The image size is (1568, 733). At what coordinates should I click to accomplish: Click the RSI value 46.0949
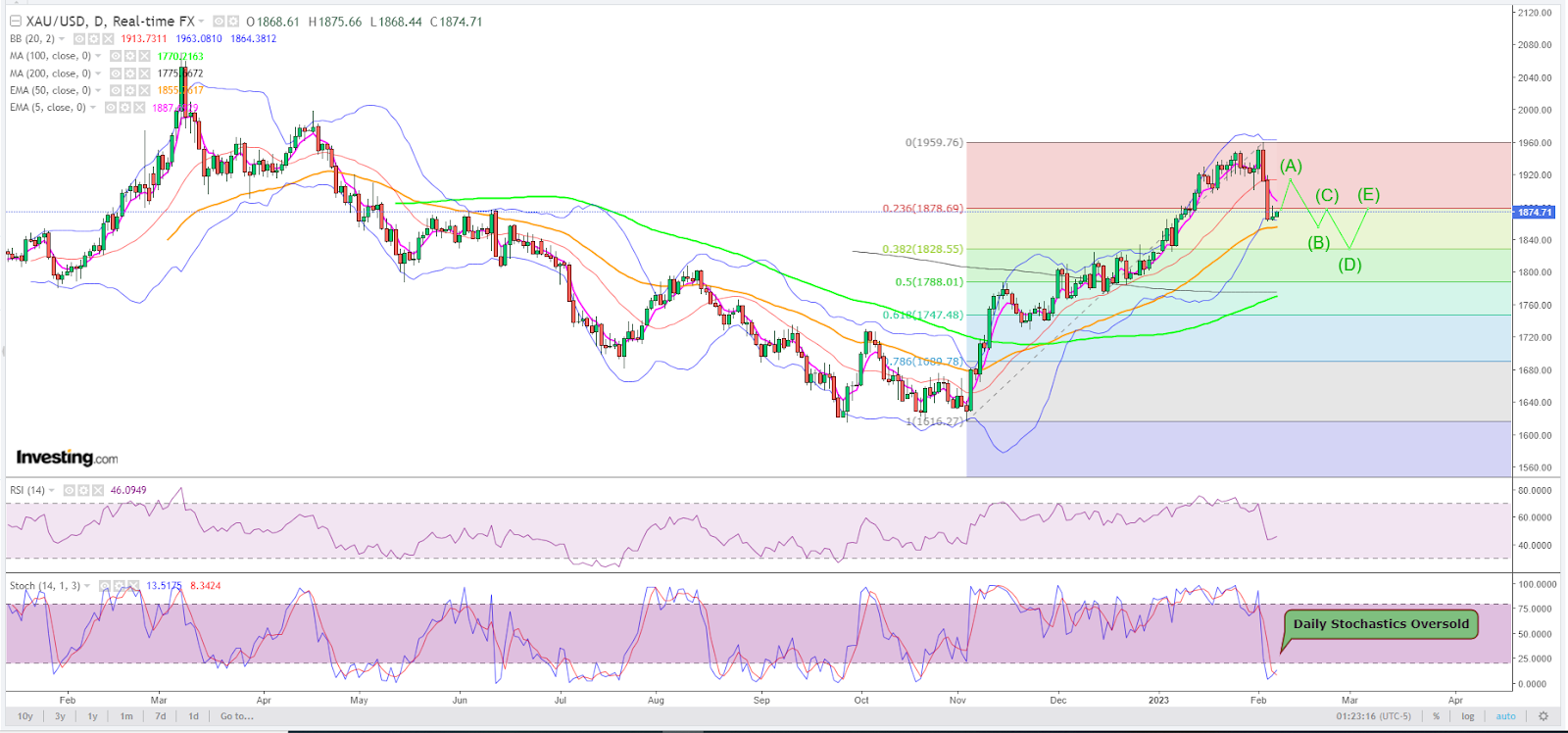coord(128,490)
